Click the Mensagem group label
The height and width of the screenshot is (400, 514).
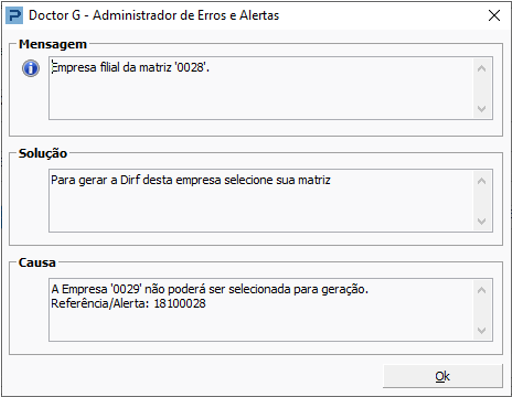[53, 44]
